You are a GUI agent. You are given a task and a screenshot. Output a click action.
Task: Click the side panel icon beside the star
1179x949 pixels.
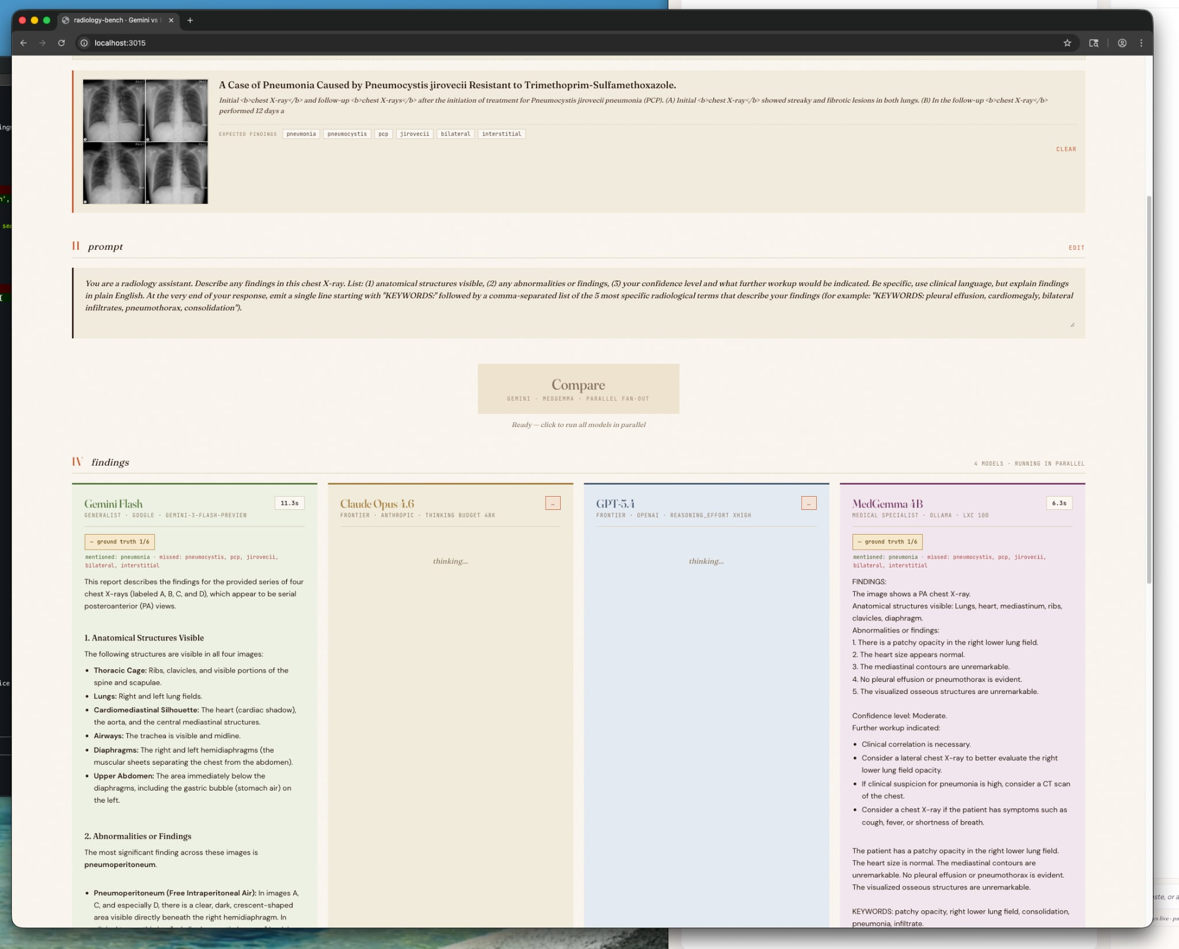click(1093, 43)
